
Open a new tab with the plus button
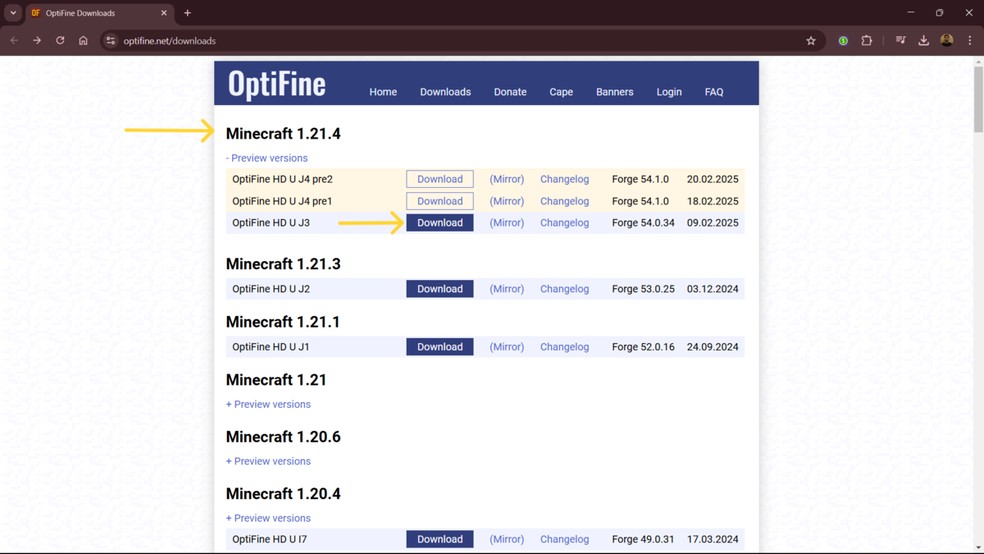[187, 13]
